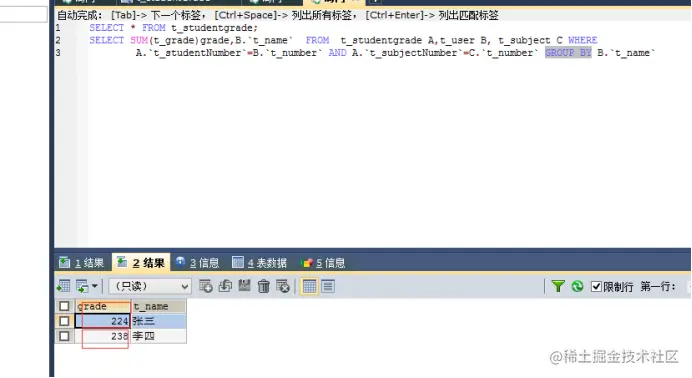
Task: Expand the arrow beside the copy data icon
Action: tap(94, 286)
